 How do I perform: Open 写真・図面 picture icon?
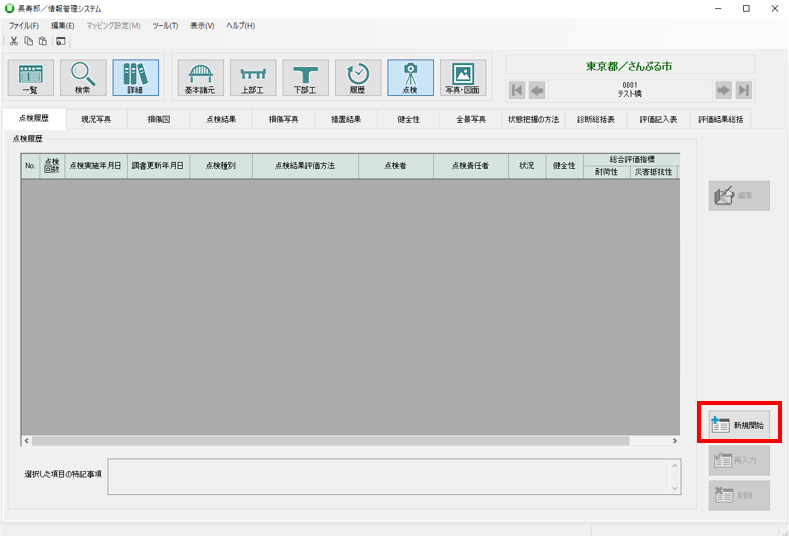coord(462,78)
